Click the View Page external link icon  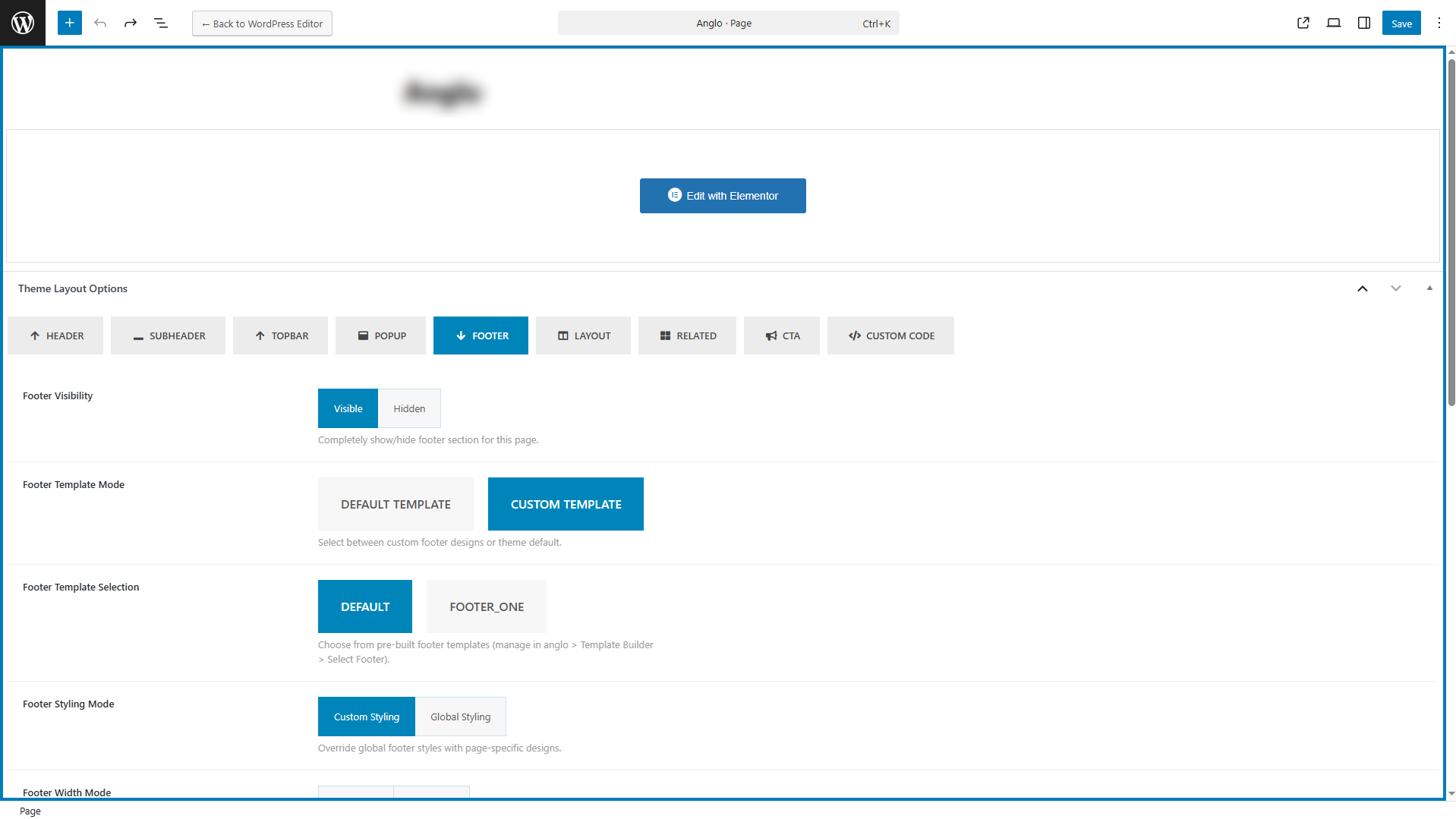coord(1303,23)
